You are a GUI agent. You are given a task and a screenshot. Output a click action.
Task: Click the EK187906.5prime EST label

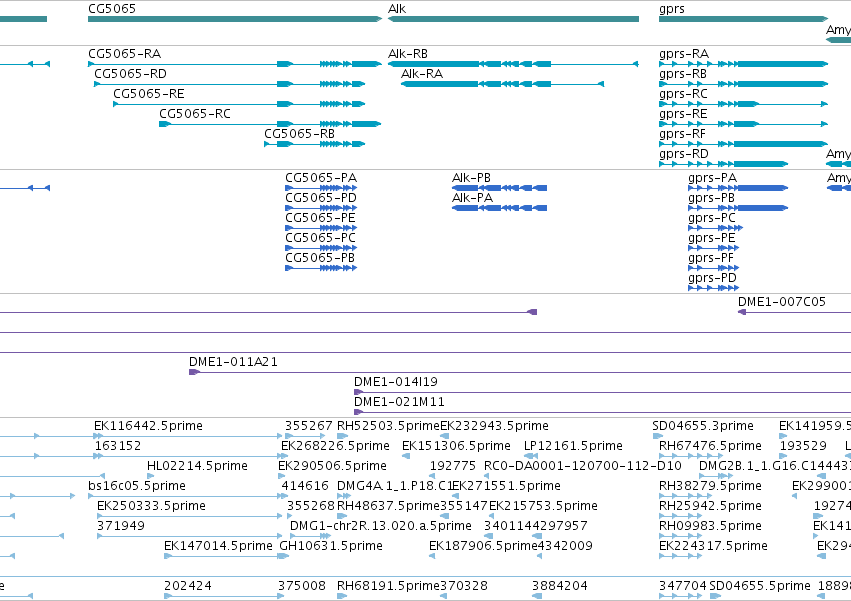coord(483,546)
